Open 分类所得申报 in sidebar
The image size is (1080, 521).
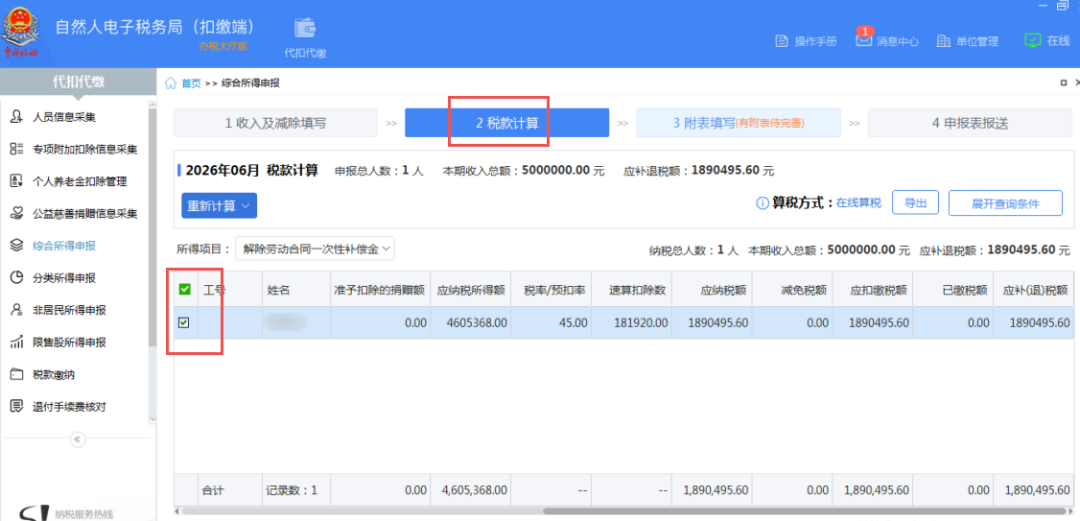click(x=64, y=278)
